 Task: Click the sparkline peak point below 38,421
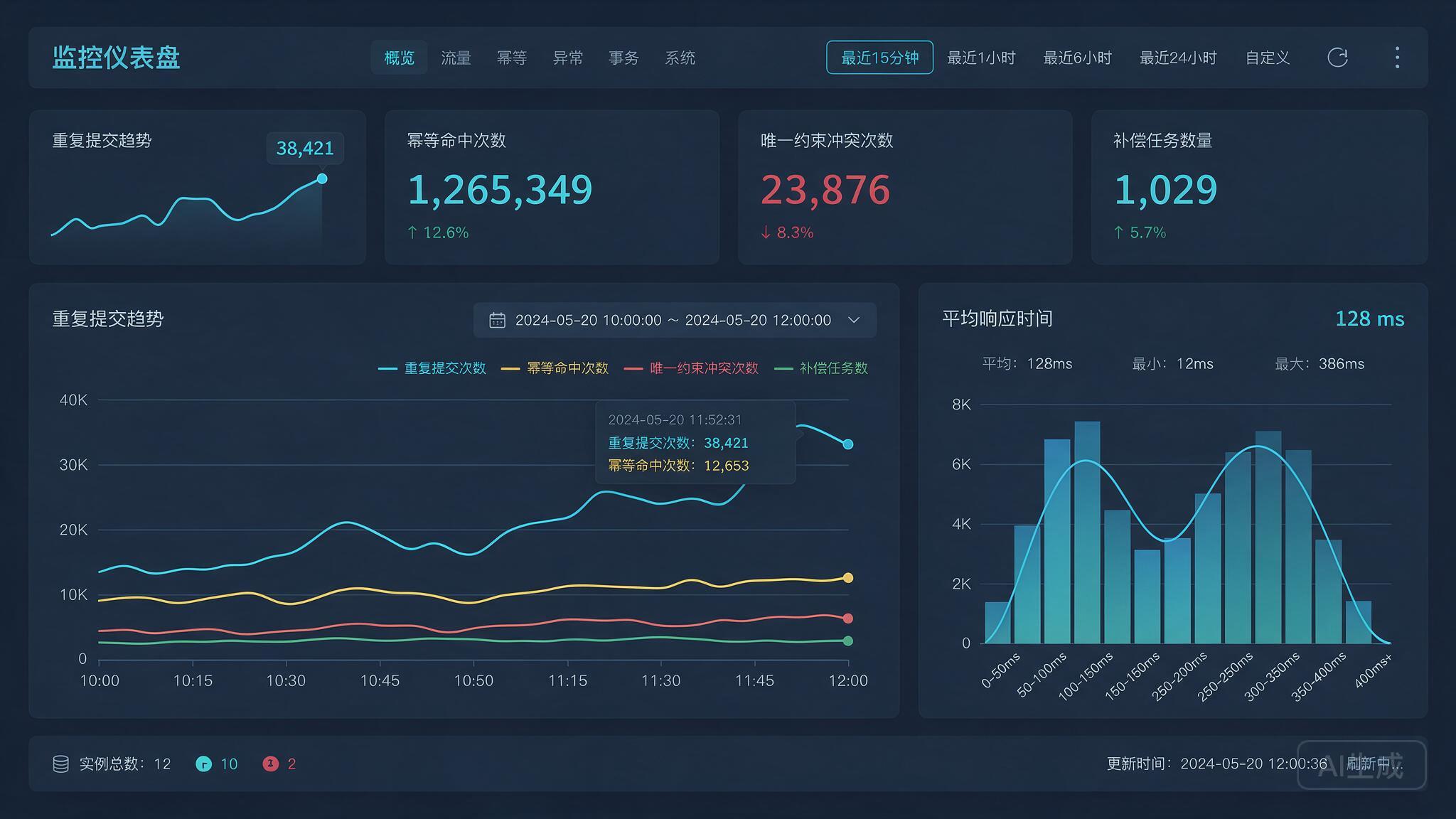(x=322, y=178)
